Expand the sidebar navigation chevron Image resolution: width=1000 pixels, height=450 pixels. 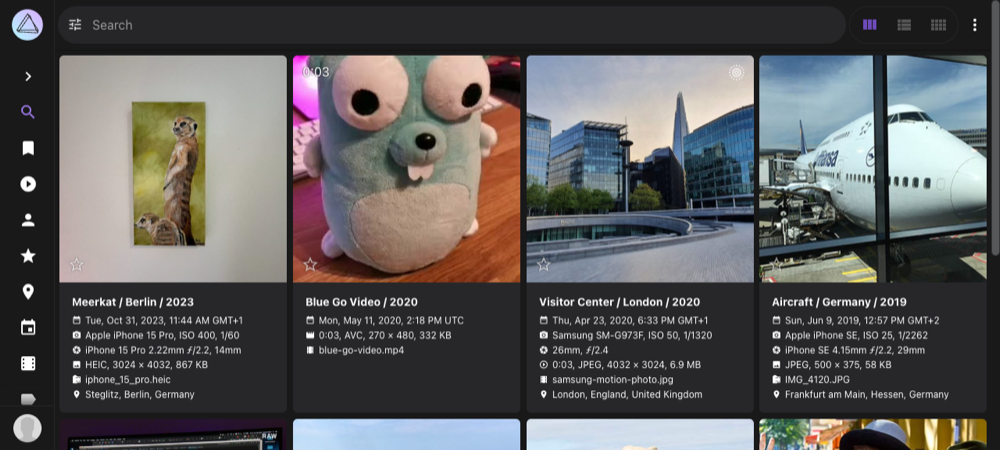[27, 76]
